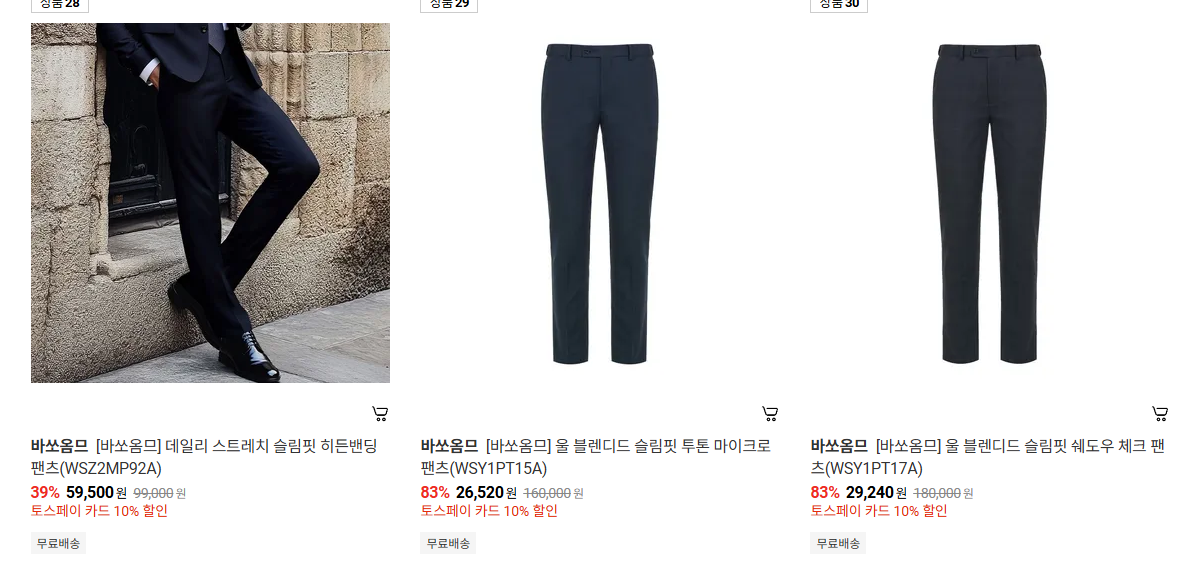Click the 29,240원 price of third product
This screenshot has width=1195, height=564.
pos(876,492)
